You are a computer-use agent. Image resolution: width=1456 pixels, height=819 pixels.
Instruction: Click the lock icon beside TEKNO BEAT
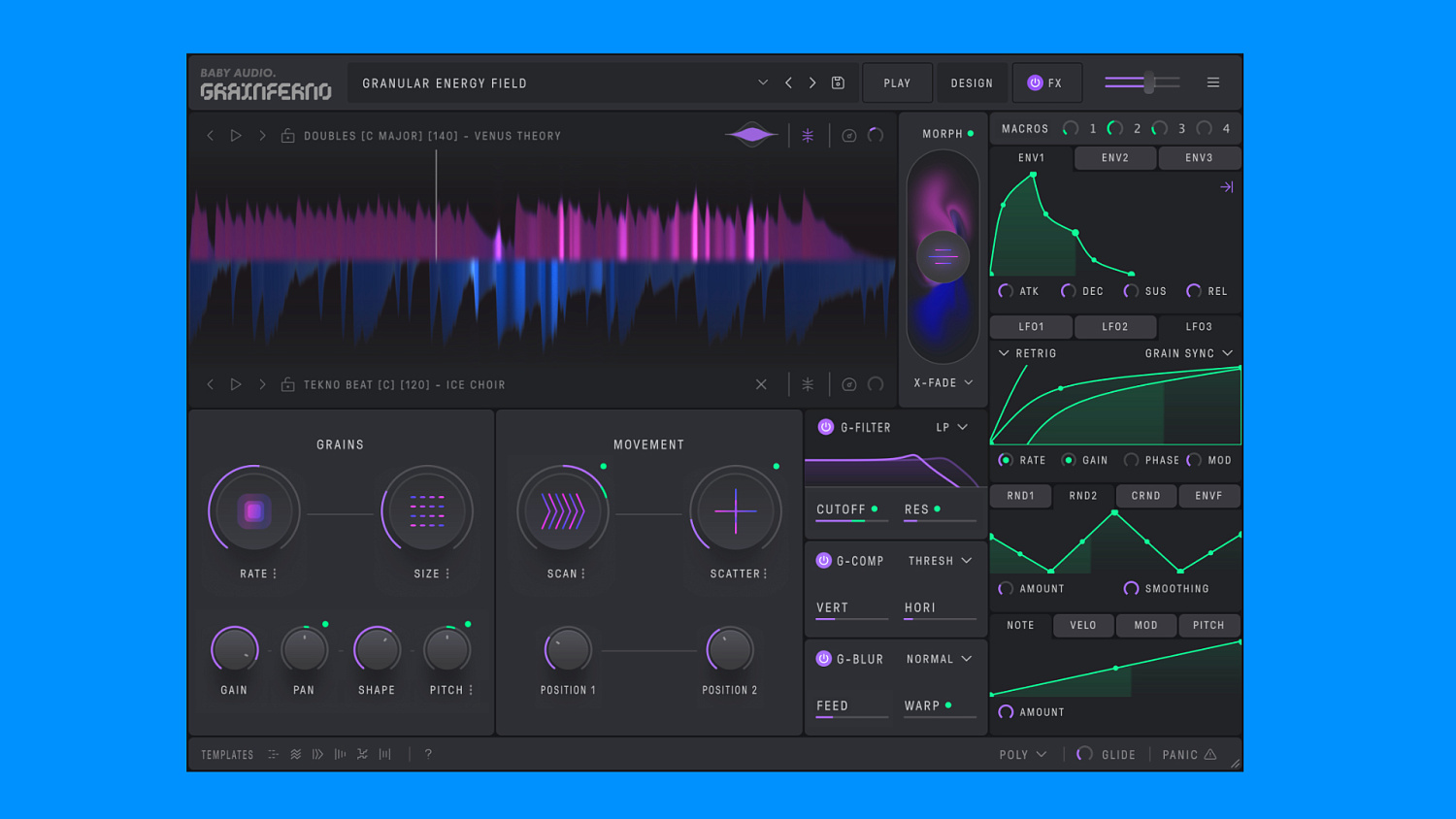point(288,384)
